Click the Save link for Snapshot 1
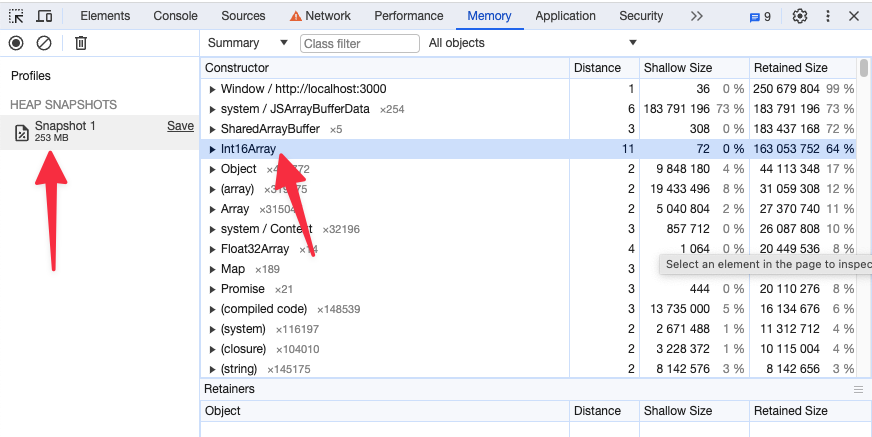 (180, 126)
